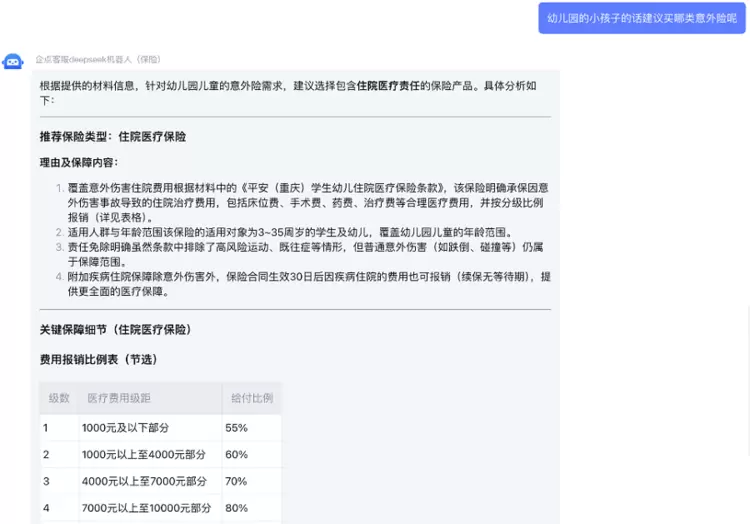Click the 给付比例 column header

(251, 398)
